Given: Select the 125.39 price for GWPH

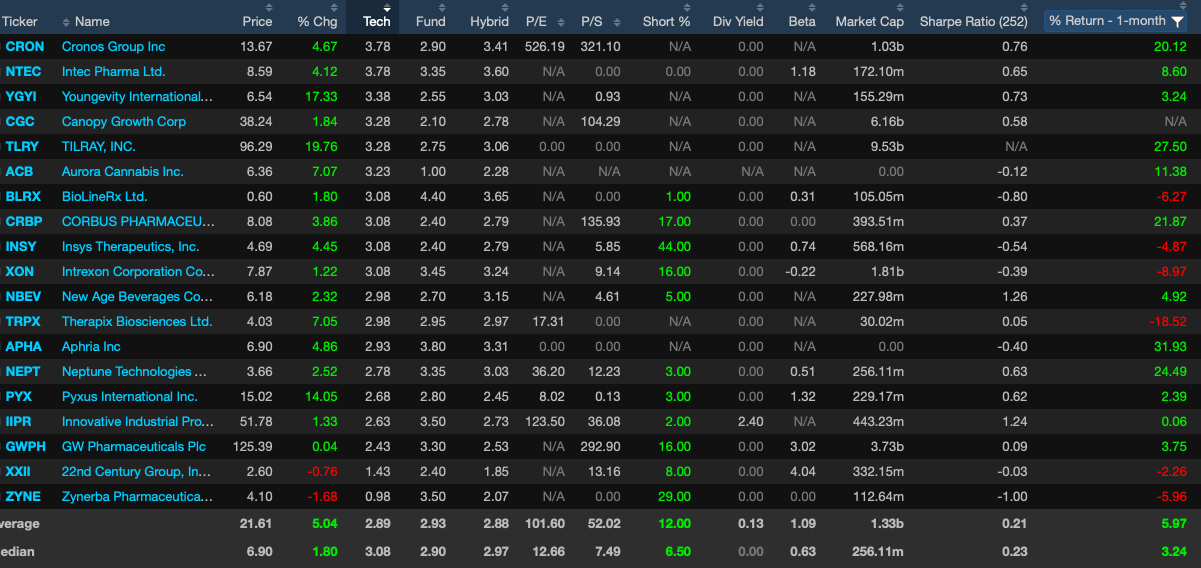Looking at the screenshot, I should tap(252, 447).
